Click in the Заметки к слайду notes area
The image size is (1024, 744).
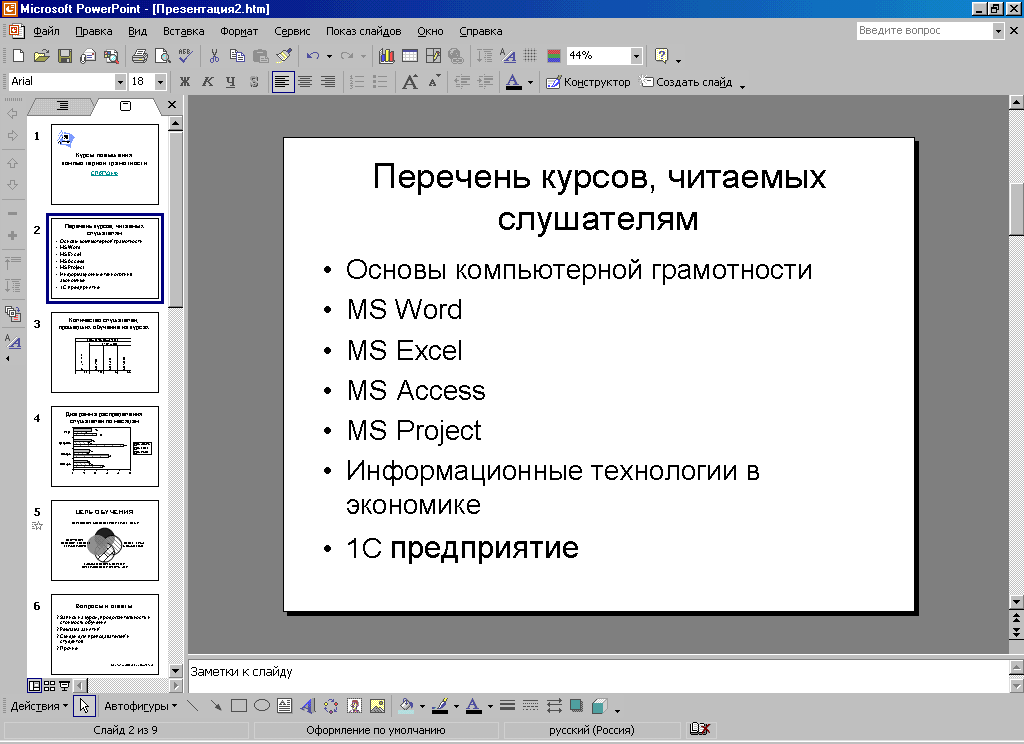[598, 675]
